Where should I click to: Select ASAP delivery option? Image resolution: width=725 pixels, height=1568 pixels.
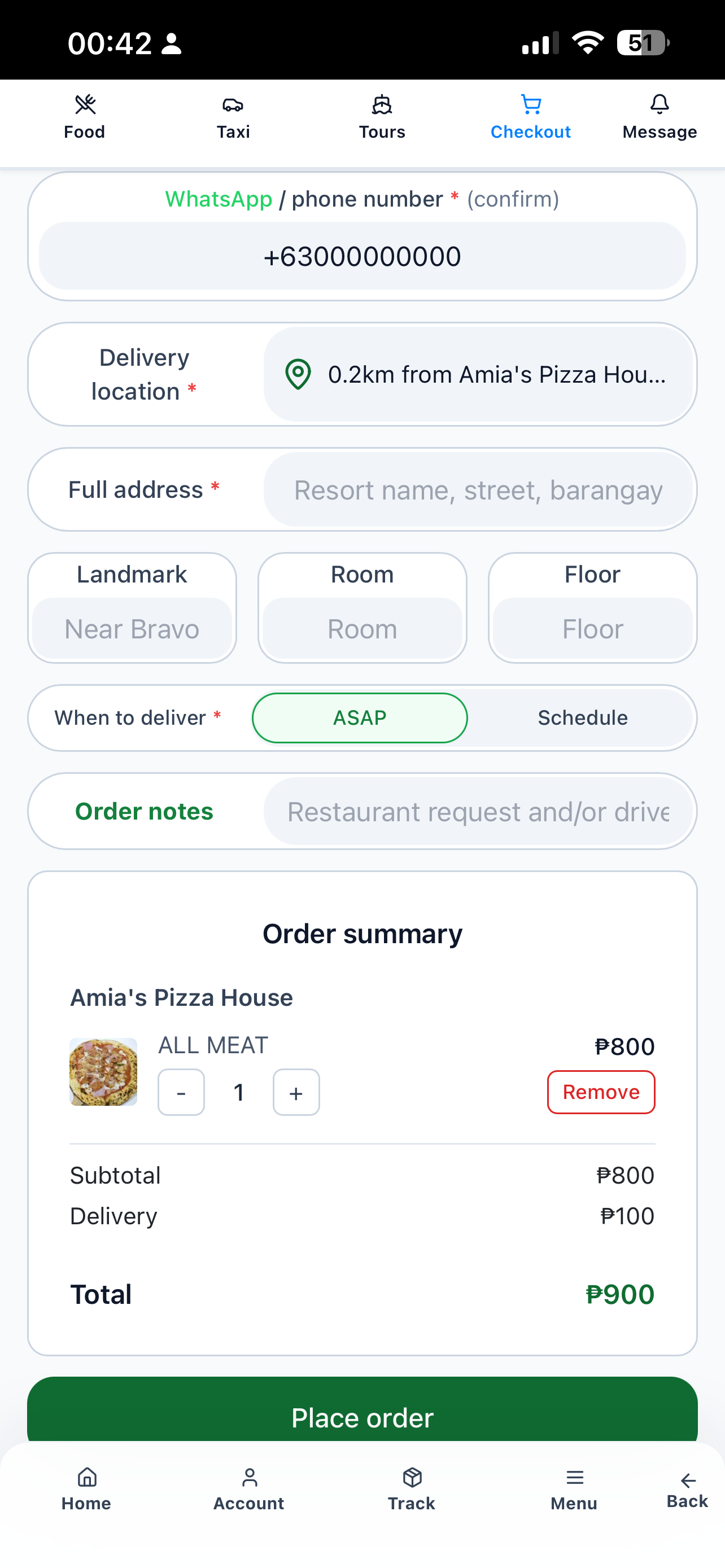point(360,717)
